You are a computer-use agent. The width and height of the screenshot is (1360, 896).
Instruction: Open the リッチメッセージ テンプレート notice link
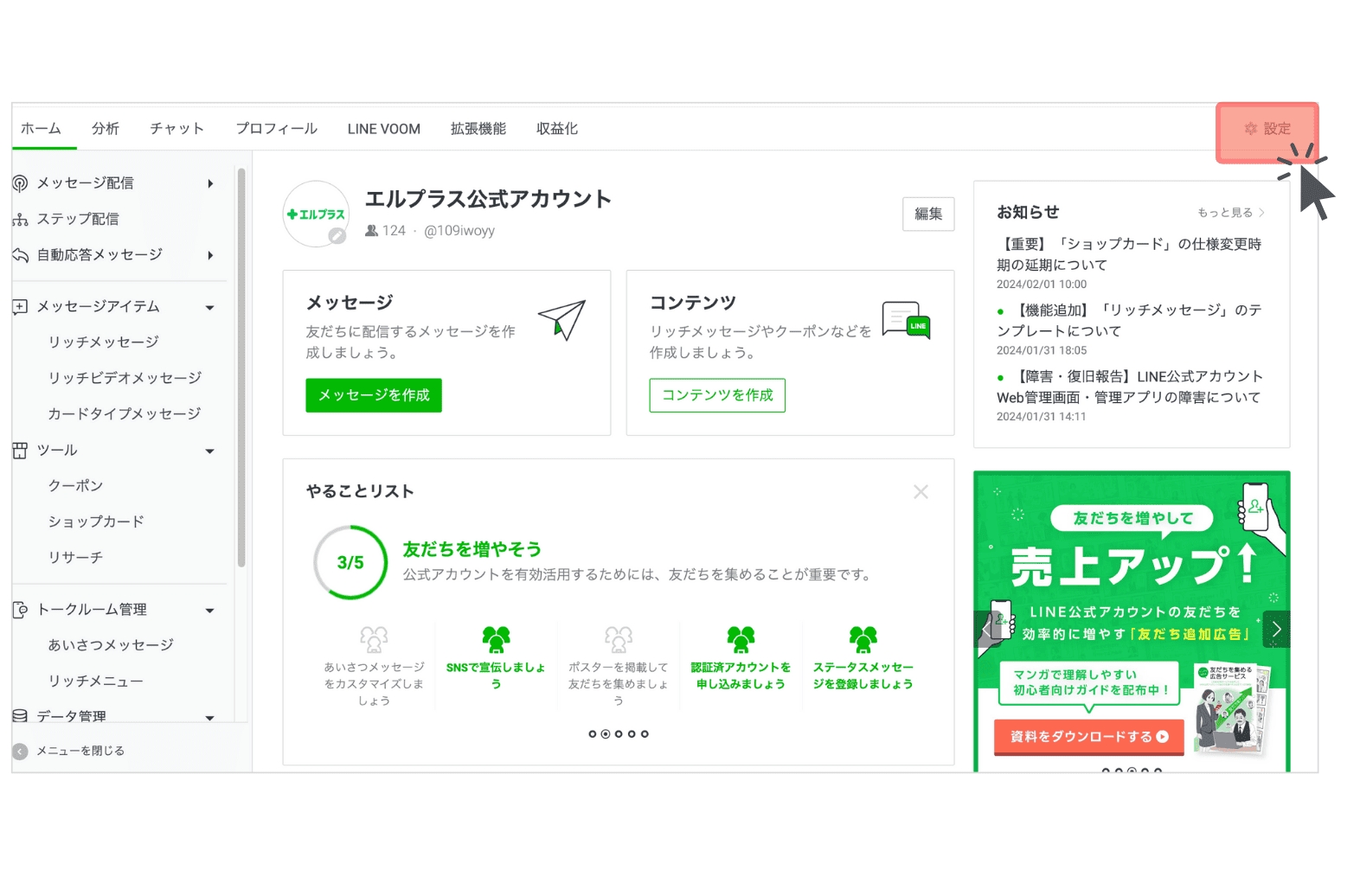(x=1129, y=321)
